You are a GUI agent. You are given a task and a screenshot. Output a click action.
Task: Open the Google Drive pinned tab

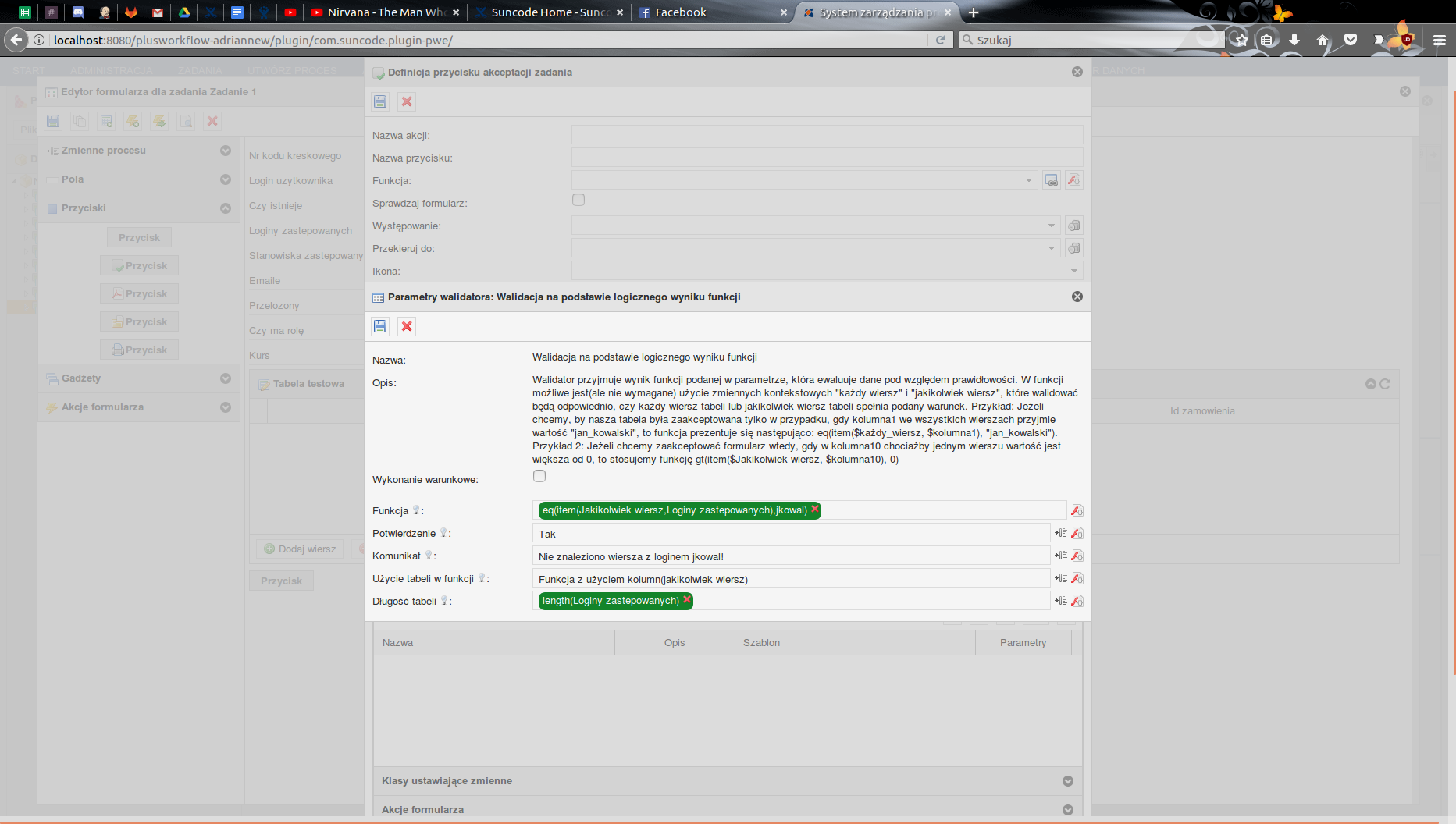point(184,12)
